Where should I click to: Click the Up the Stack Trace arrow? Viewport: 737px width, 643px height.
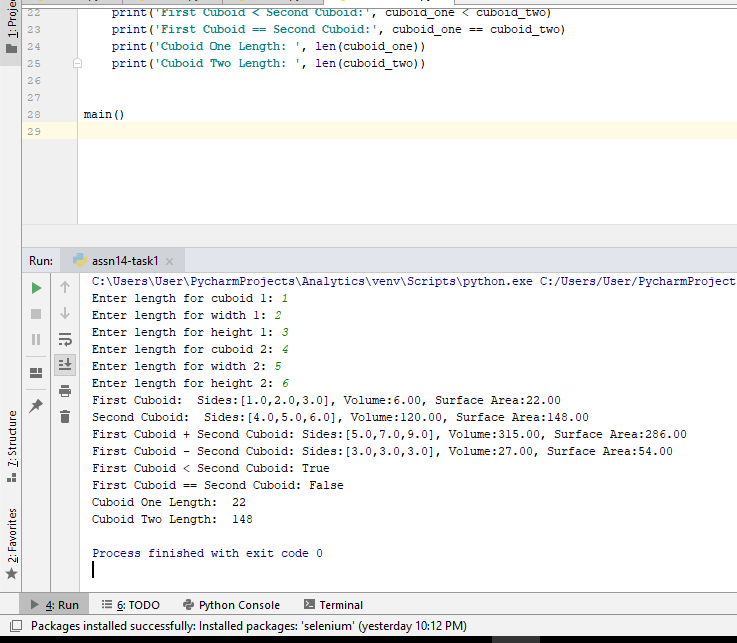click(65, 287)
